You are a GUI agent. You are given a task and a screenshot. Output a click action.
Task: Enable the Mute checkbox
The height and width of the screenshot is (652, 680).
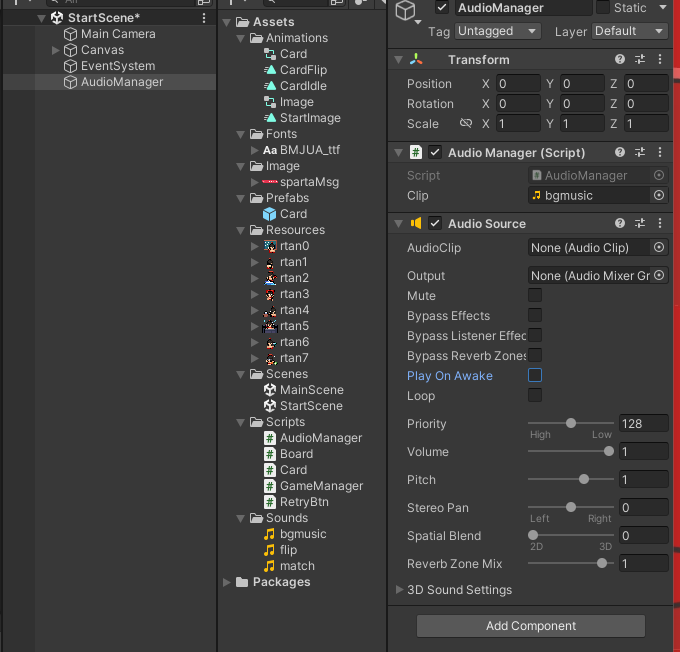pos(535,295)
